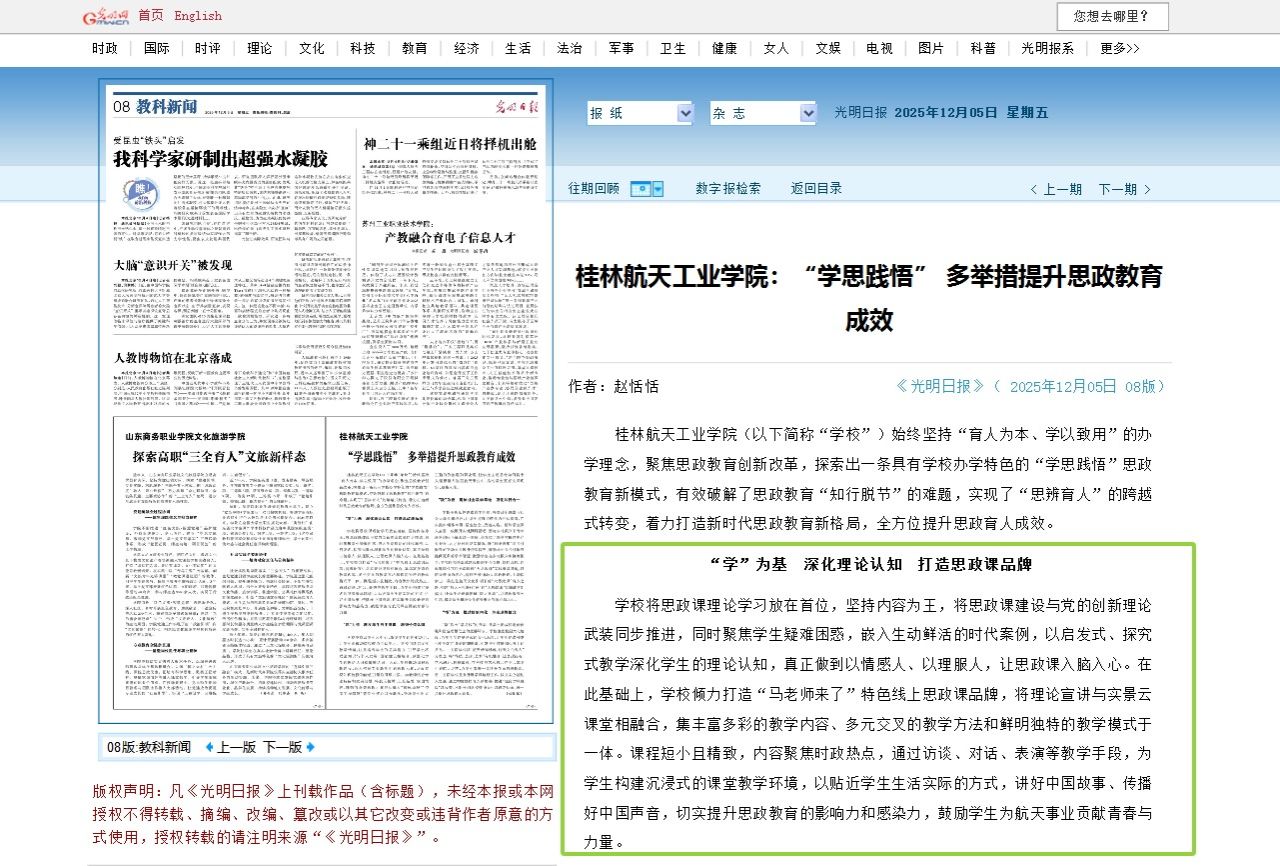Screen dimensions: 1280x866
Task: Click the Guangming Online logo
Action: click(106, 16)
